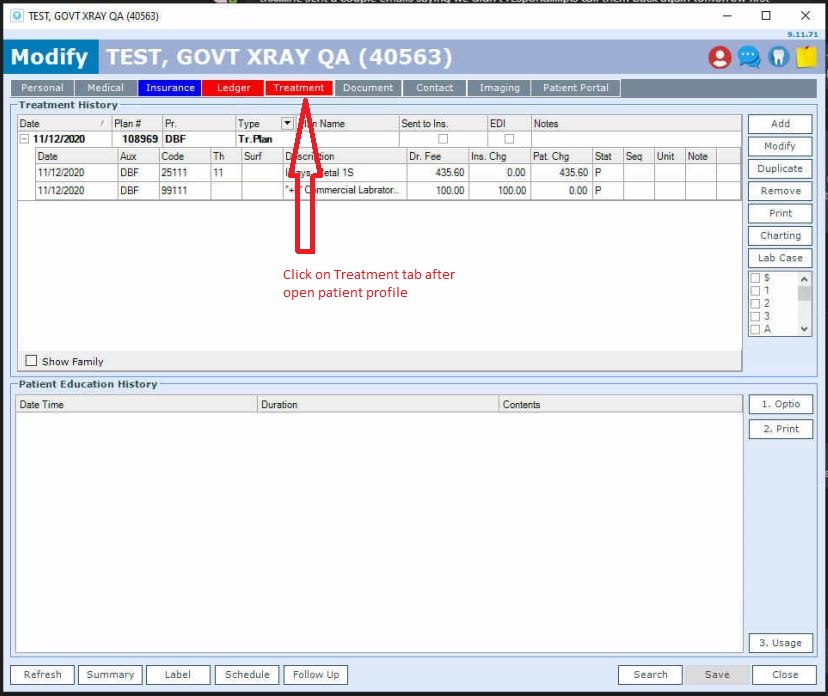
Task: Toggle the Show Family checkbox
Action: [31, 361]
